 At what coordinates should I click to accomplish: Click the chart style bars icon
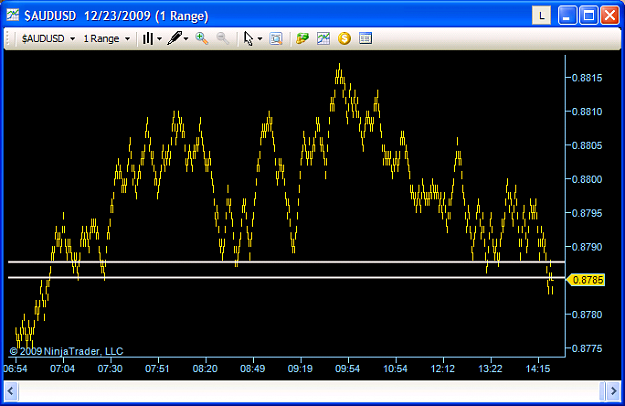pos(148,39)
